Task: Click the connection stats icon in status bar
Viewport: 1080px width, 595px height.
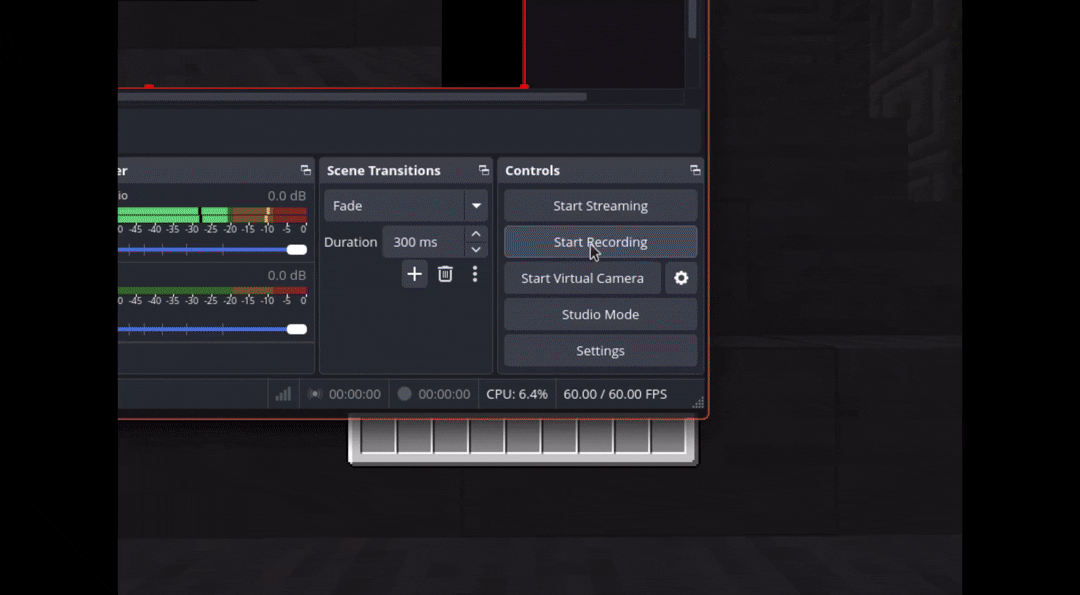Action: 282,393
